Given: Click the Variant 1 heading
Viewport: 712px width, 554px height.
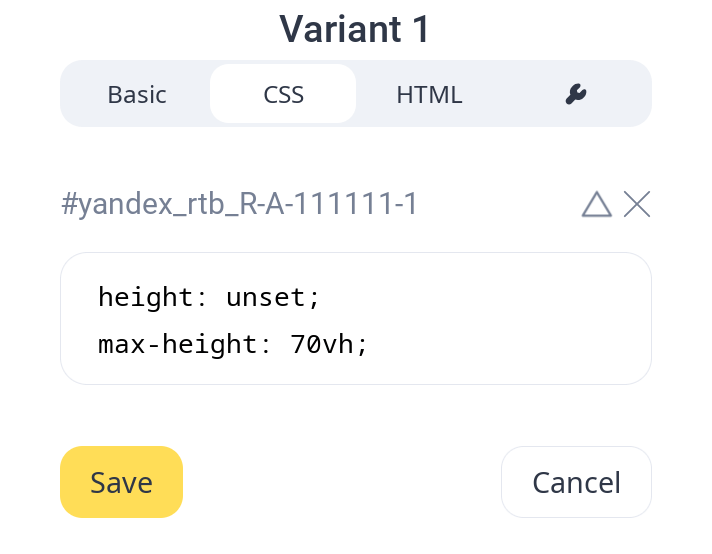Looking at the screenshot, I should (355, 28).
